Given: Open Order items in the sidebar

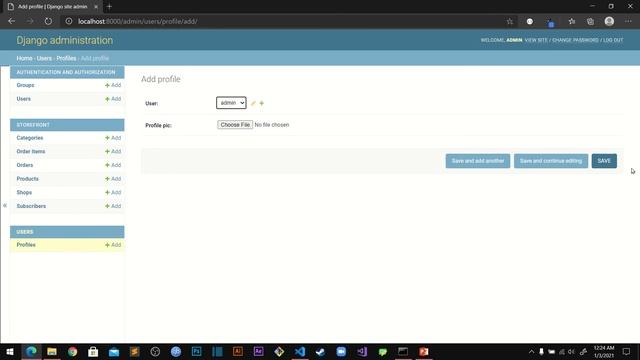Looking at the screenshot, I should point(31,151).
